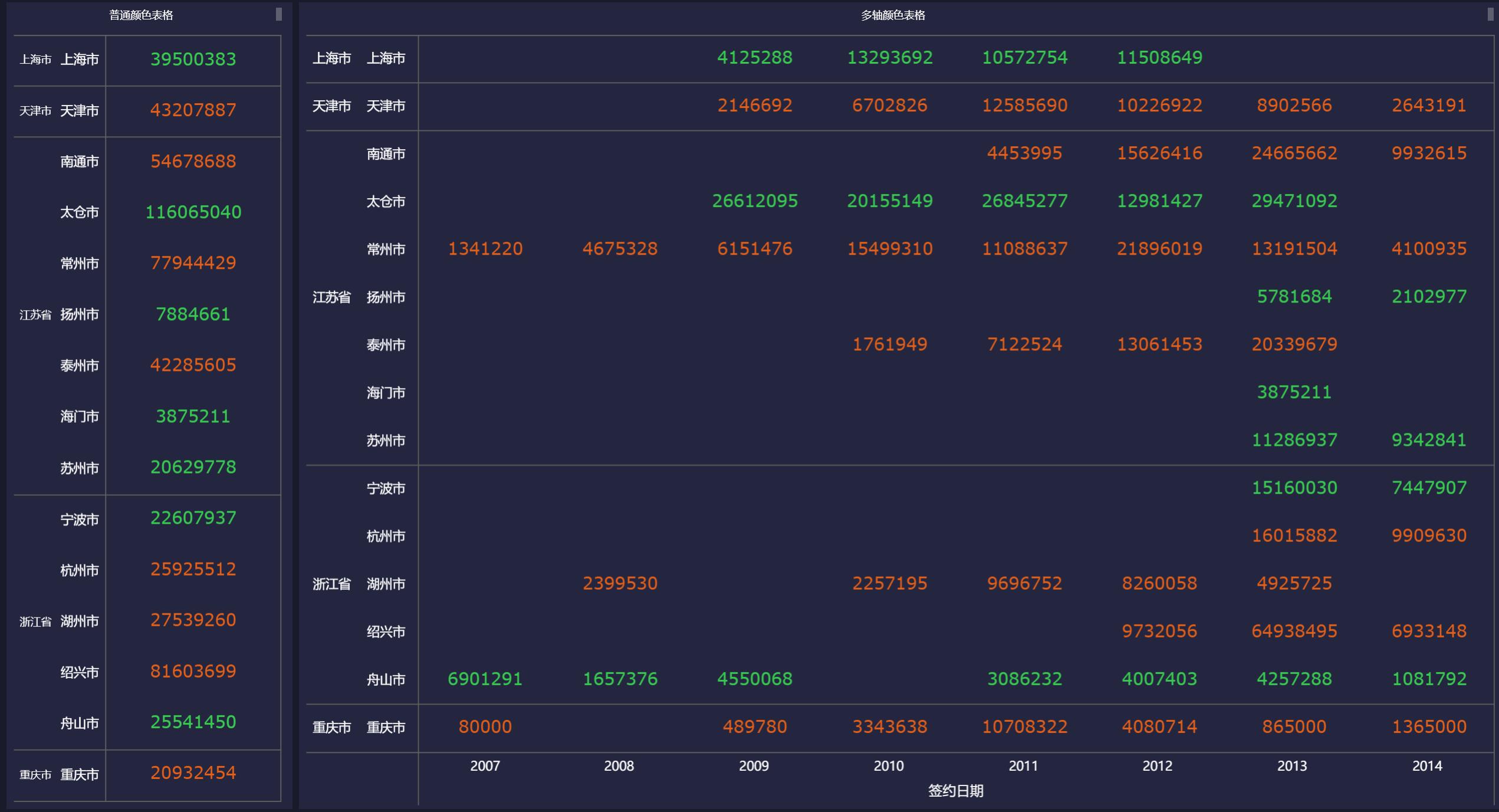Click the 普通颜色表格 panel title
Viewport: 1499px width, 812px height.
(x=141, y=15)
